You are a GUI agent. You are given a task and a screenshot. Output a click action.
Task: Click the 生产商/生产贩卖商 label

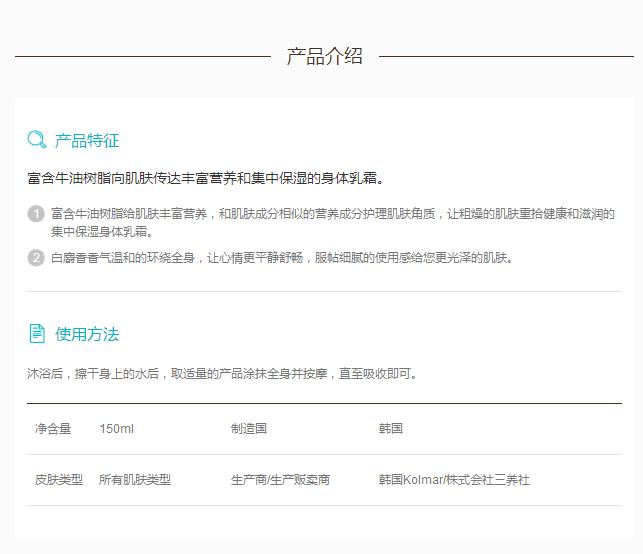coord(280,480)
